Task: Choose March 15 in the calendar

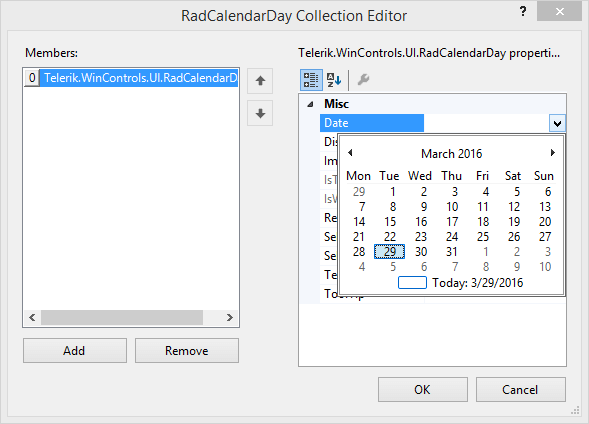Action: [x=390, y=222]
